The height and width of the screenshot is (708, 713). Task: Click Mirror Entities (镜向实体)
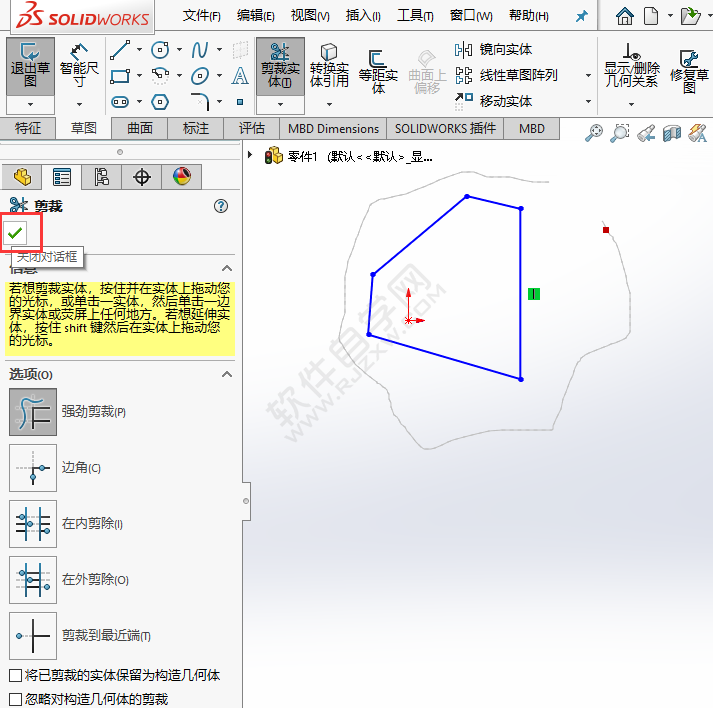[x=494, y=50]
